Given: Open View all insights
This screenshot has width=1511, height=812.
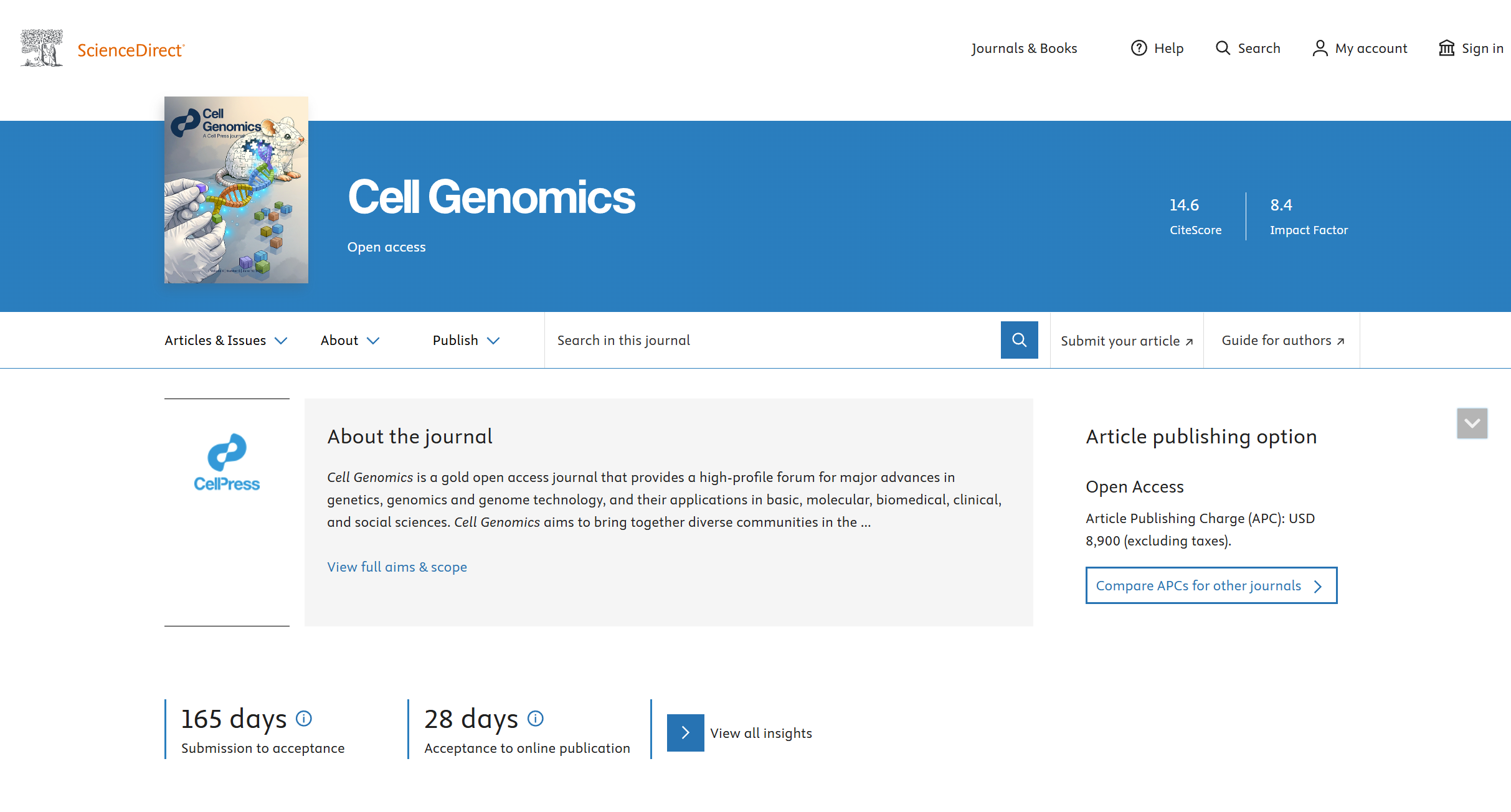Looking at the screenshot, I should point(761,733).
